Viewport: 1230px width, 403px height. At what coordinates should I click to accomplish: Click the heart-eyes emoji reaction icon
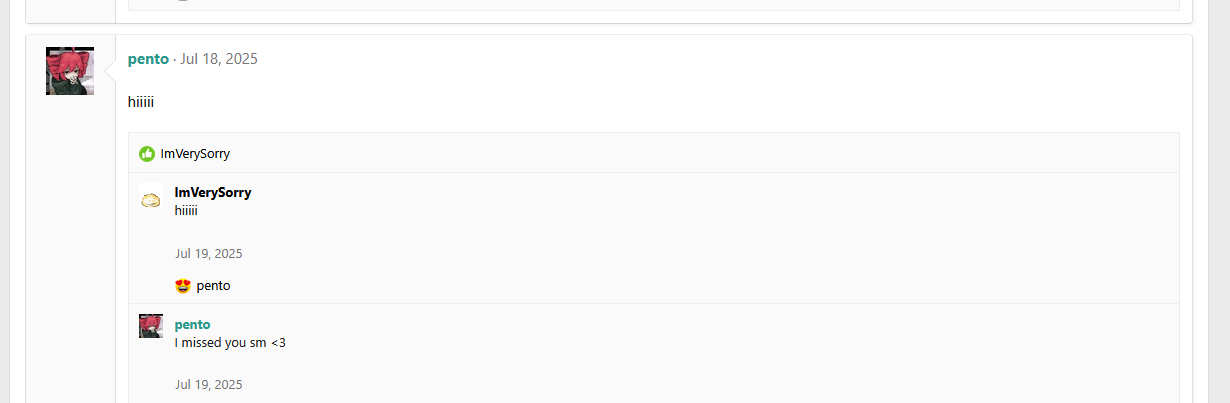click(x=183, y=286)
